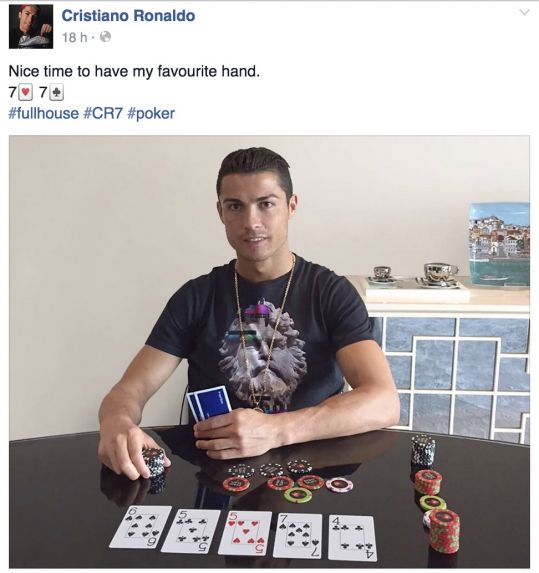Click the red 5 of hearts card in photo
Viewport: 539px width, 573px height.
(x=245, y=533)
